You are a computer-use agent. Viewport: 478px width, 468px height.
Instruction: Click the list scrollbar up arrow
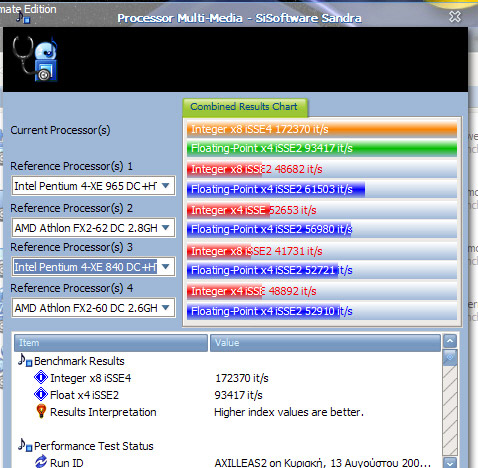450,341
